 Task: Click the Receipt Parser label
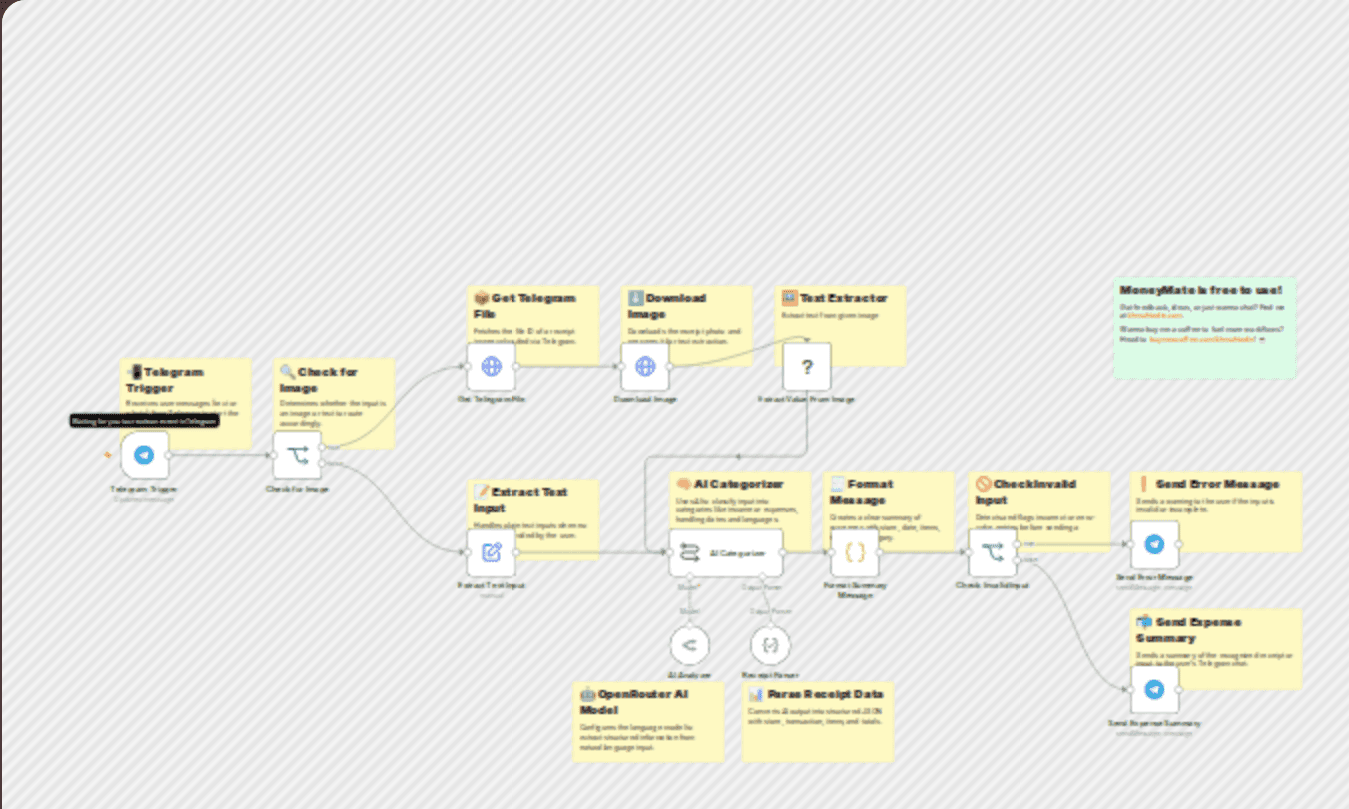pos(769,675)
